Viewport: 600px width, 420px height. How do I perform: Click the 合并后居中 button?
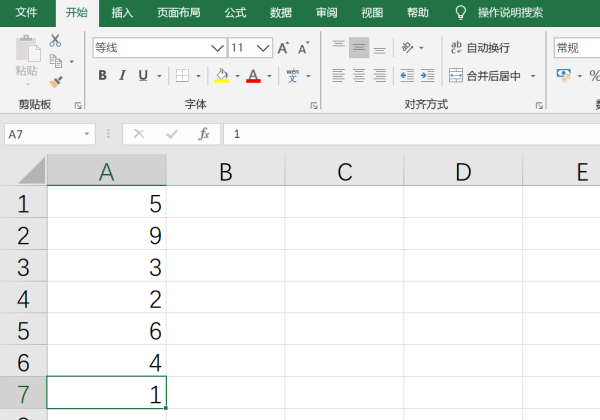484,76
